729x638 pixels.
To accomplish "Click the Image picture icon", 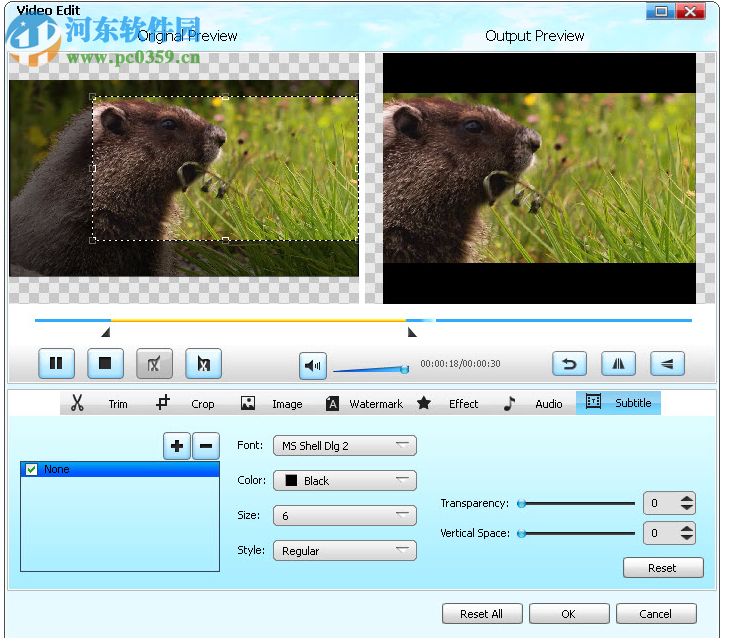I will [248, 403].
